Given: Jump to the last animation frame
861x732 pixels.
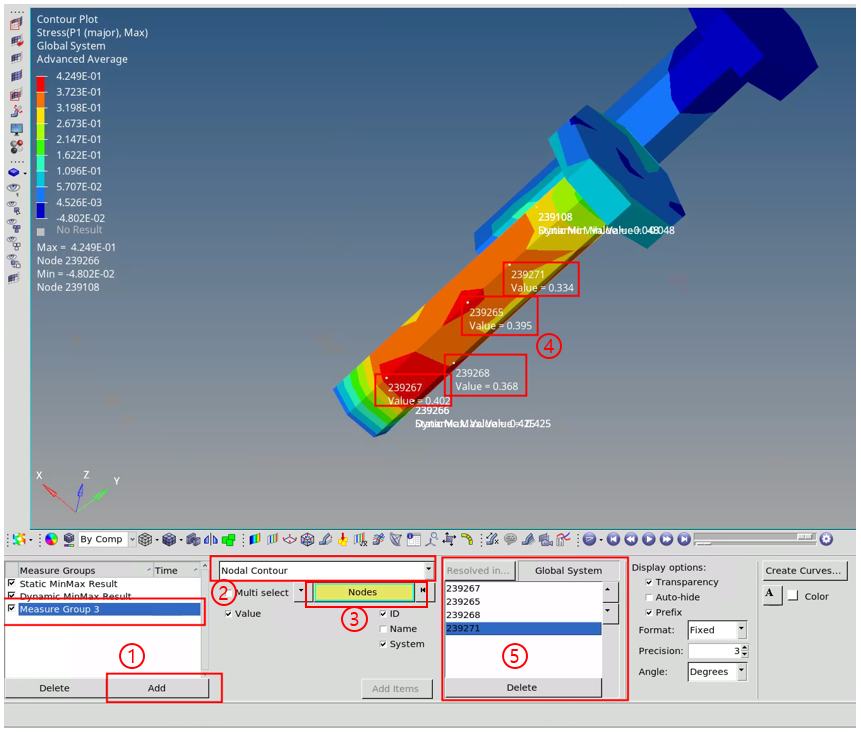Looking at the screenshot, I should 684,539.
